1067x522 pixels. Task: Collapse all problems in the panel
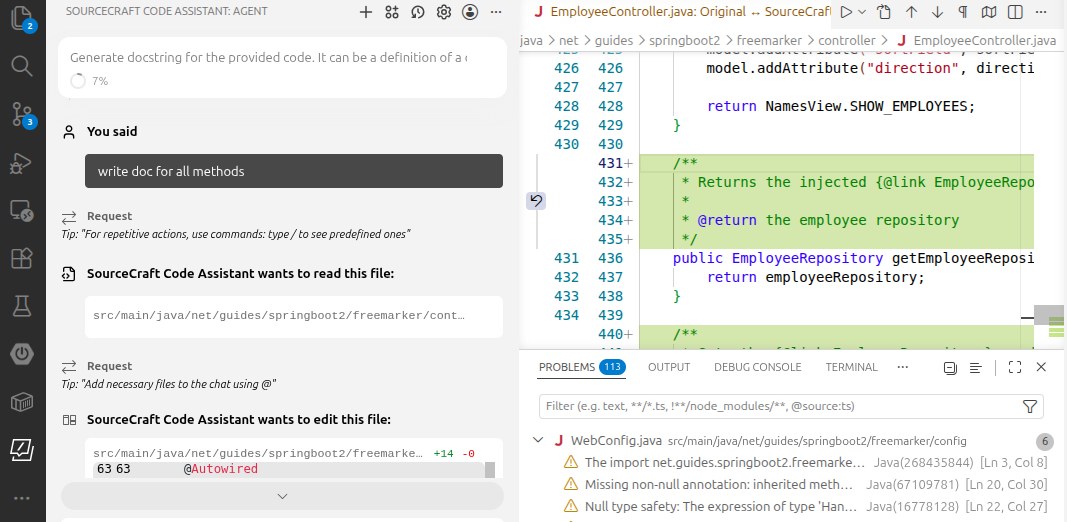951,368
